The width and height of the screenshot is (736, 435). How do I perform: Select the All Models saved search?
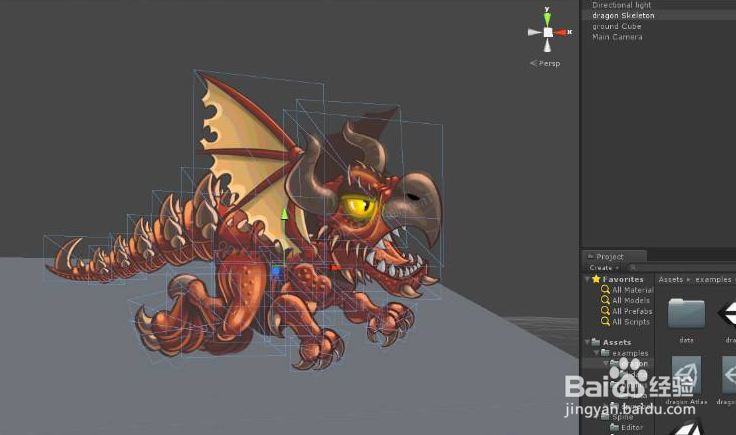point(631,300)
